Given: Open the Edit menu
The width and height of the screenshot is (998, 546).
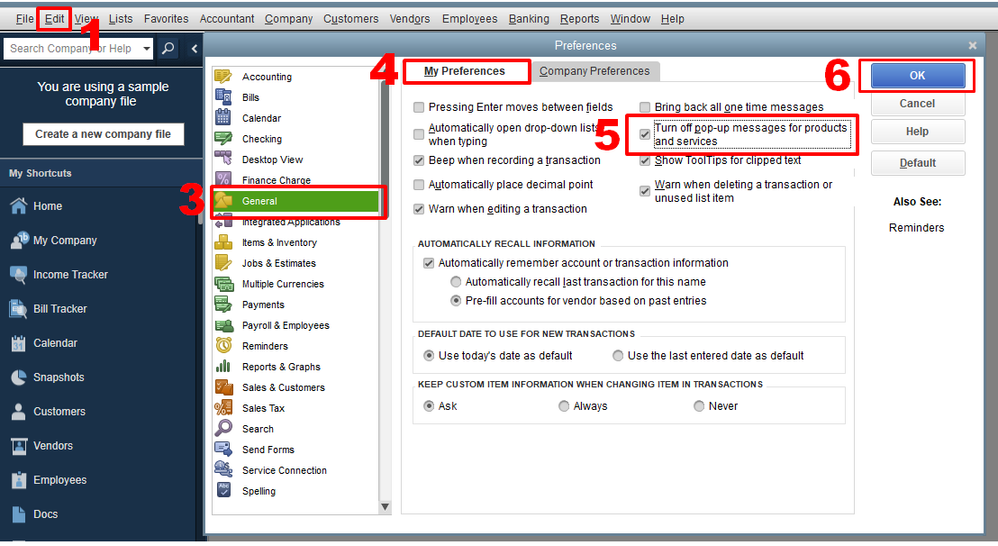Looking at the screenshot, I should (x=54, y=18).
